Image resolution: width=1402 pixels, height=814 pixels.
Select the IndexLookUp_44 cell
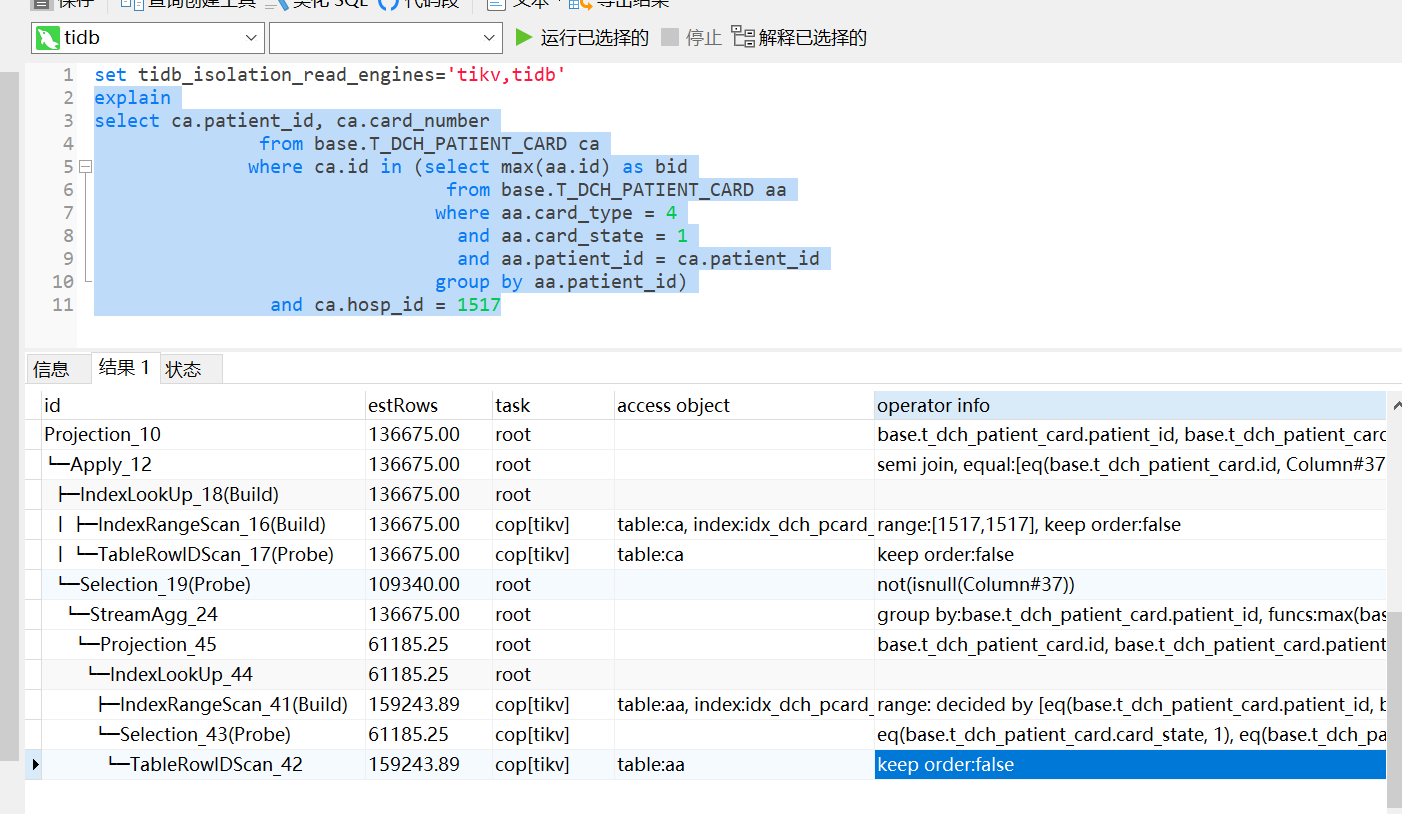pyautogui.click(x=203, y=674)
